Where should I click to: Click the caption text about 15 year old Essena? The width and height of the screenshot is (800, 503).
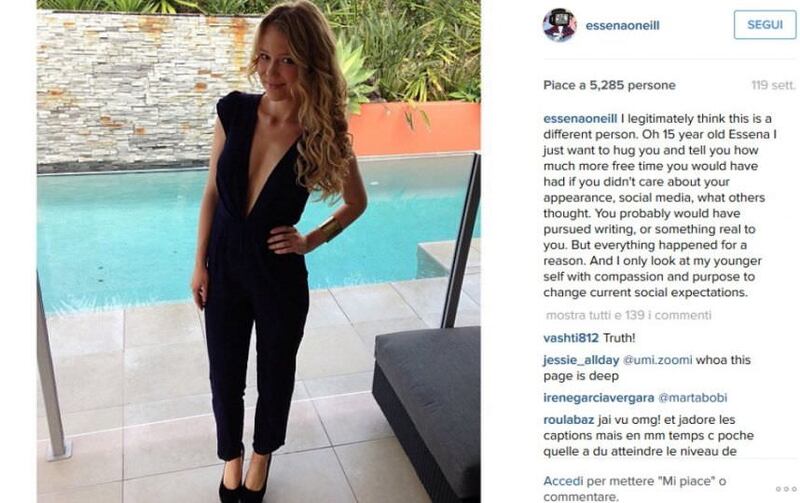click(x=660, y=206)
